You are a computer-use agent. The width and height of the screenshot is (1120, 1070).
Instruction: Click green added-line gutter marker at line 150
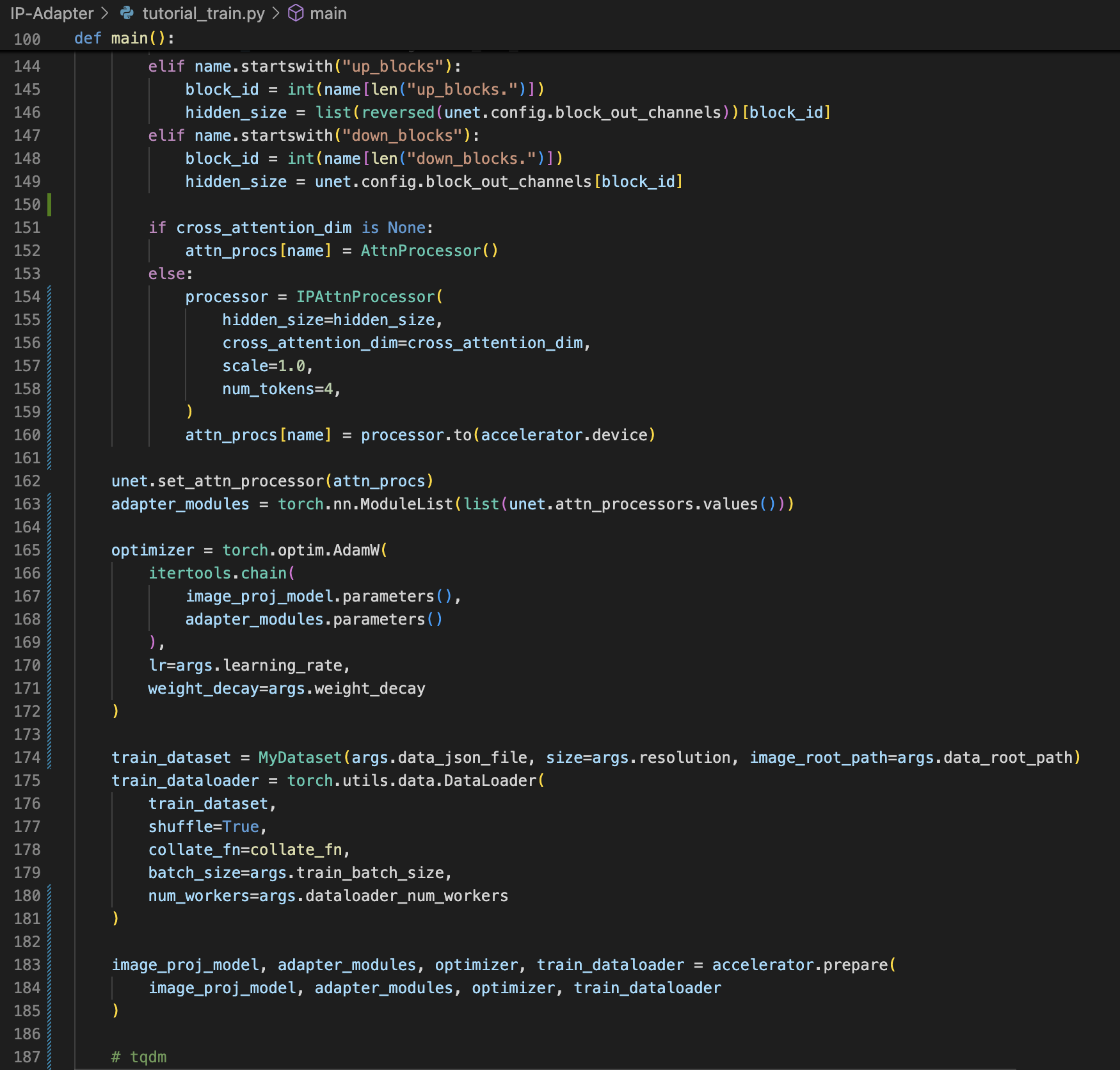click(x=49, y=205)
